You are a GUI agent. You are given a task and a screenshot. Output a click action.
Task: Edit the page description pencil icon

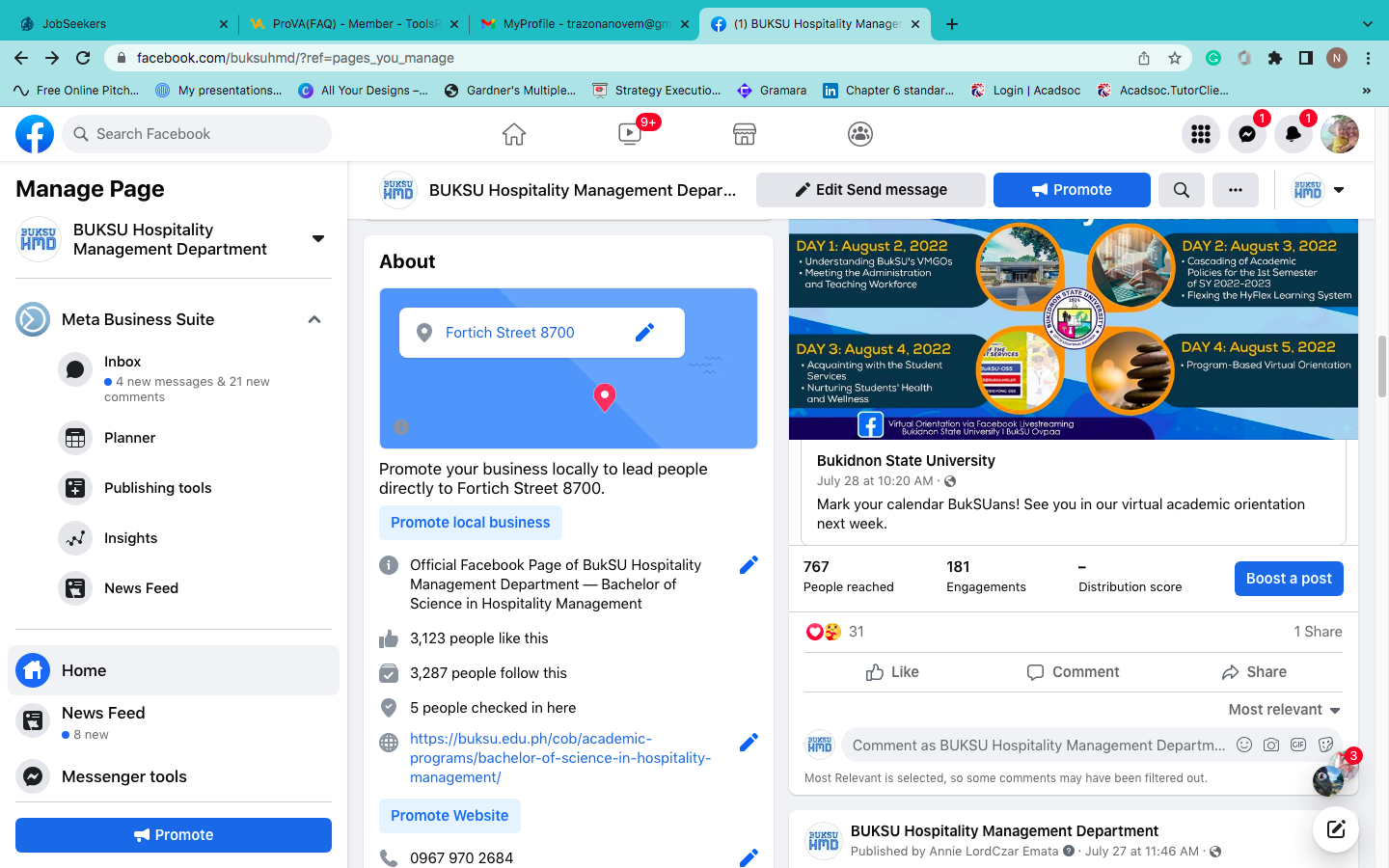coord(749,565)
